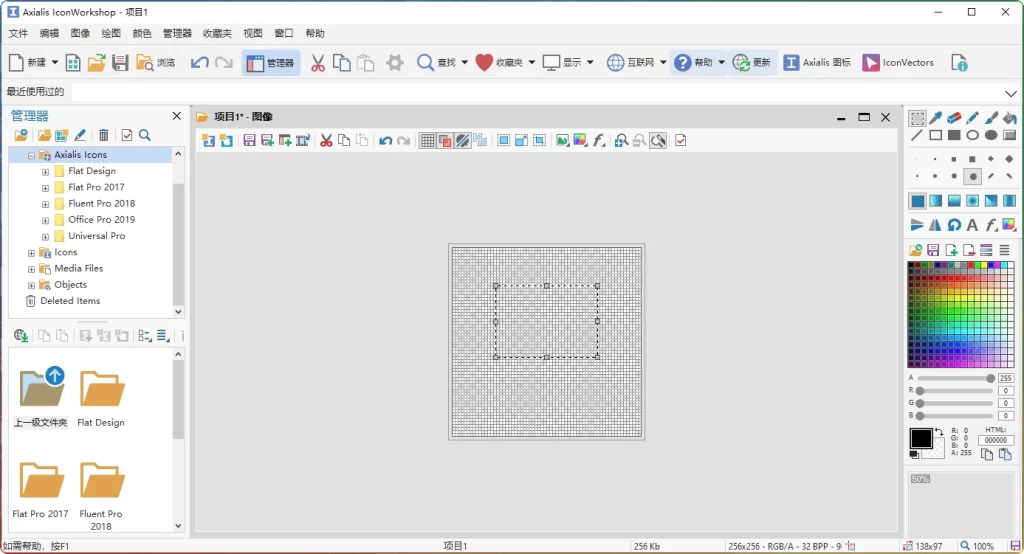Select the rectangular selection tool
Screen dimensions: 1024x554
(x=918, y=118)
